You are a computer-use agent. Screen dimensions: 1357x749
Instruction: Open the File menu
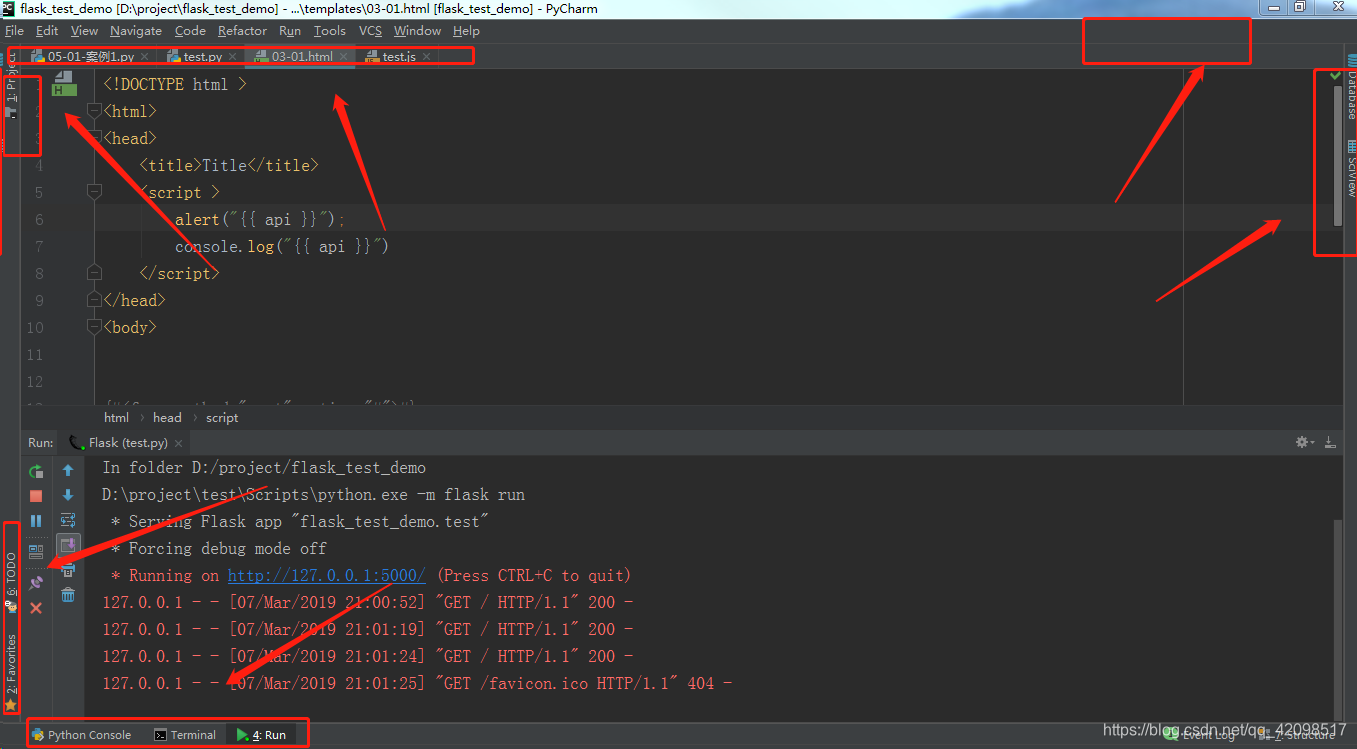[14, 31]
